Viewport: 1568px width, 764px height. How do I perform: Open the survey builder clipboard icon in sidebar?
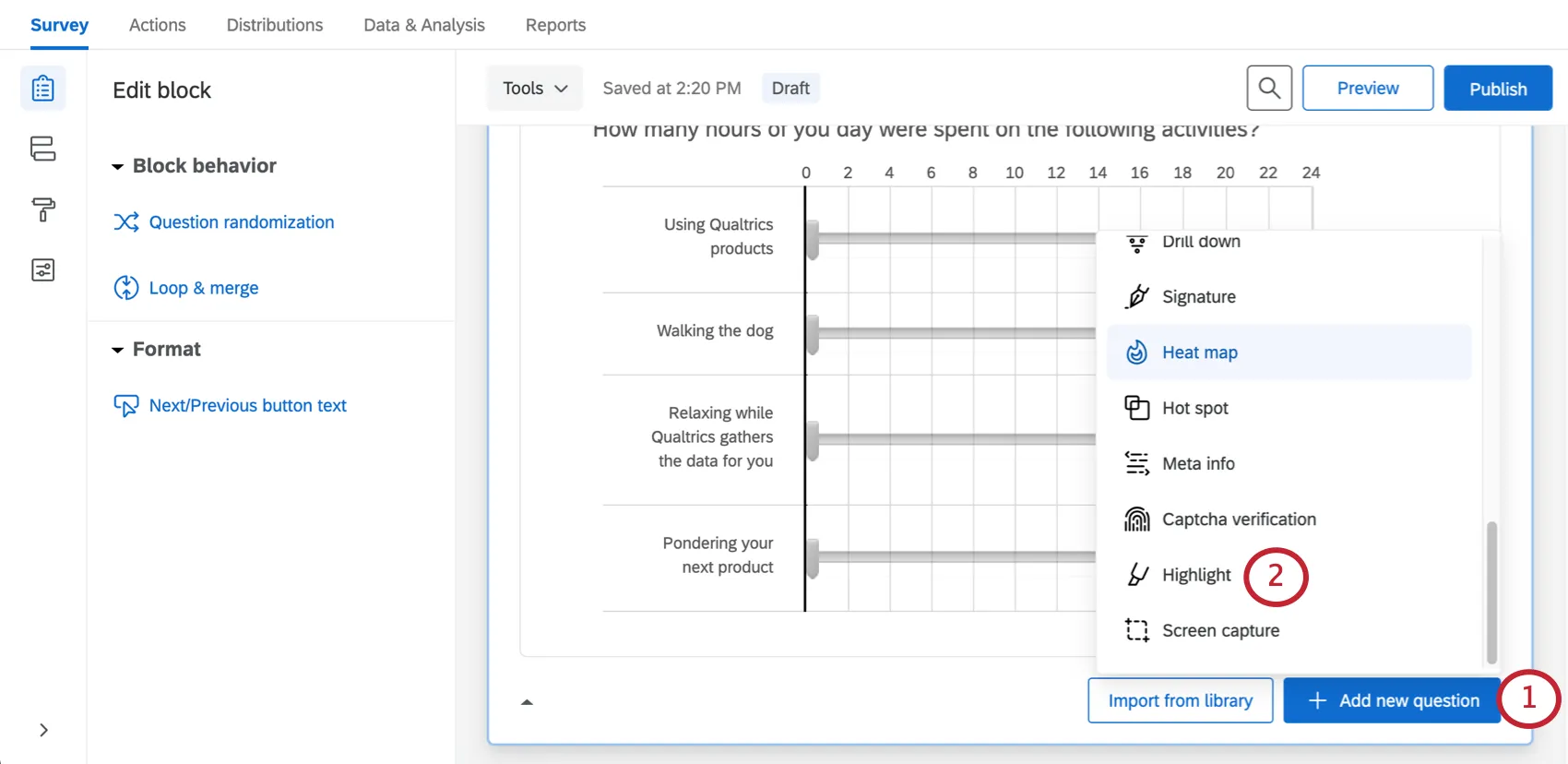[x=43, y=89]
